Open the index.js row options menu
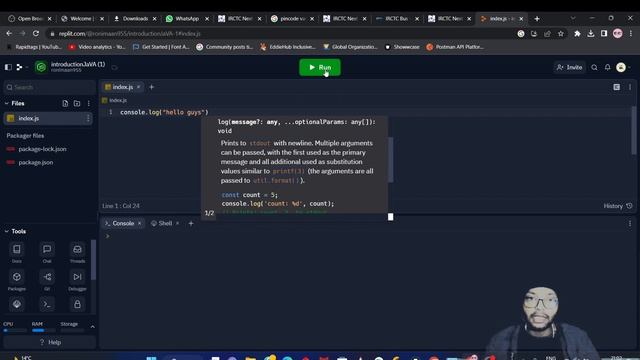The height and width of the screenshot is (360, 640). coord(88,118)
